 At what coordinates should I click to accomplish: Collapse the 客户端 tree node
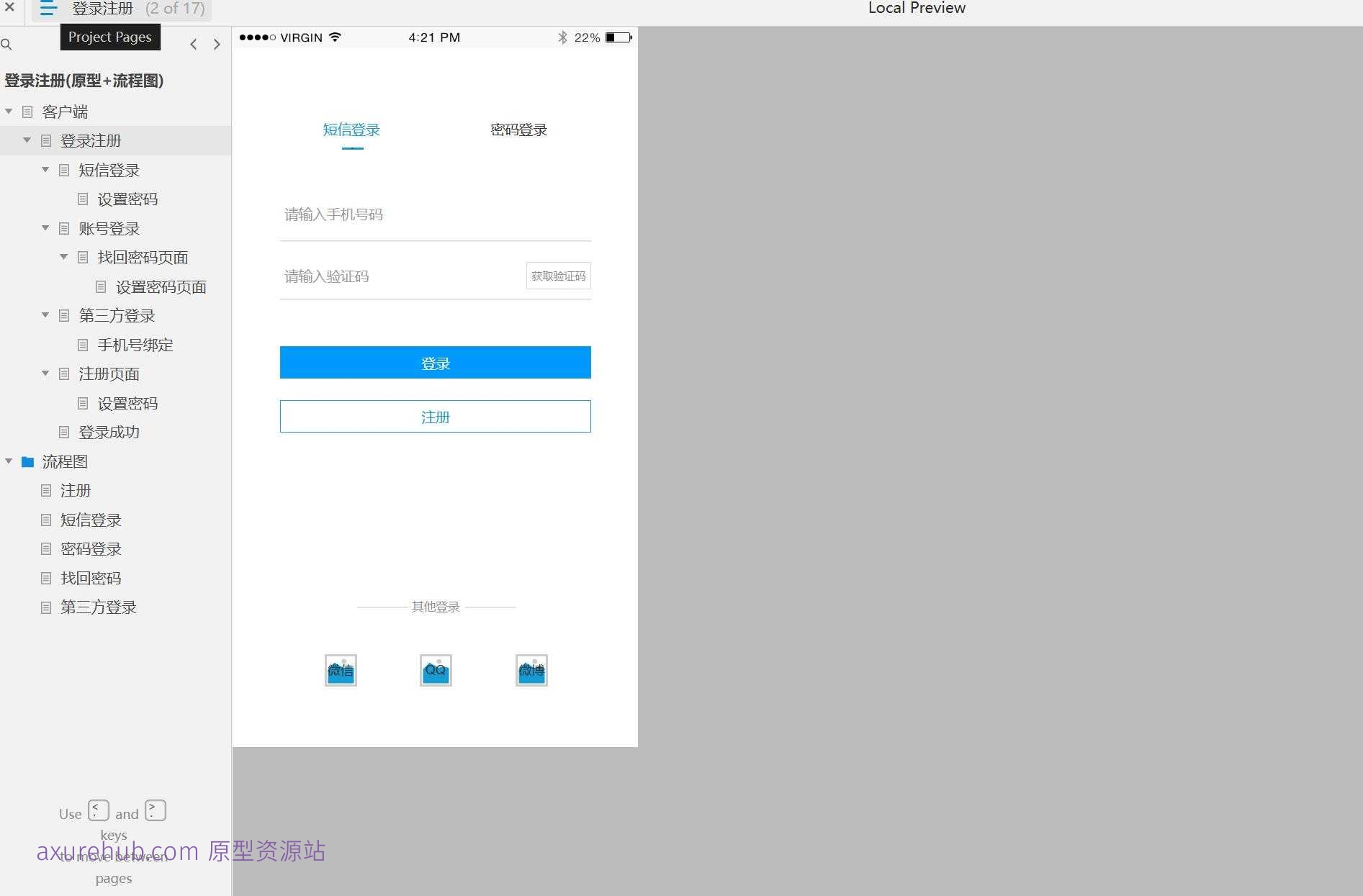(9, 112)
